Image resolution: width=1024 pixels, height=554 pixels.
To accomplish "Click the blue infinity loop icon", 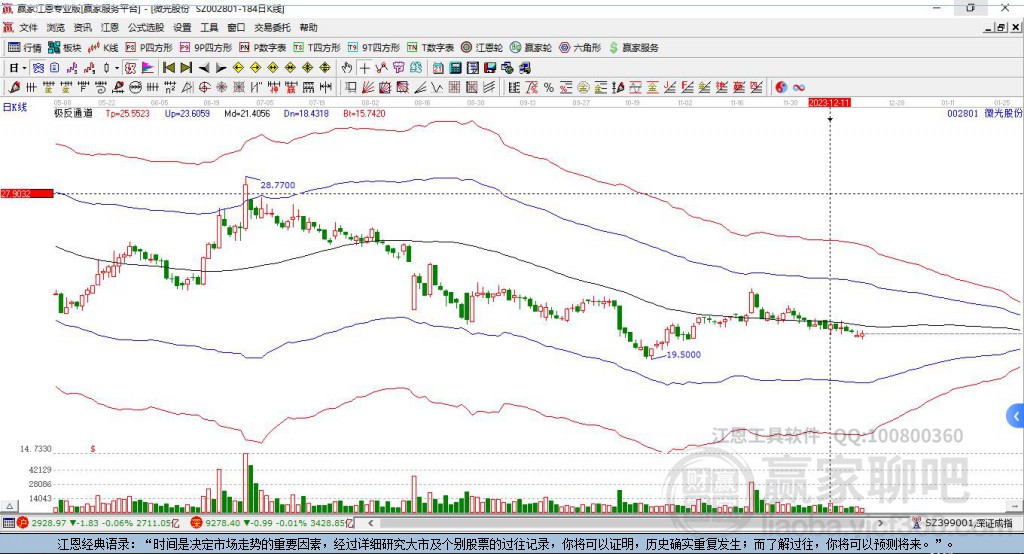I will [x=799, y=87].
